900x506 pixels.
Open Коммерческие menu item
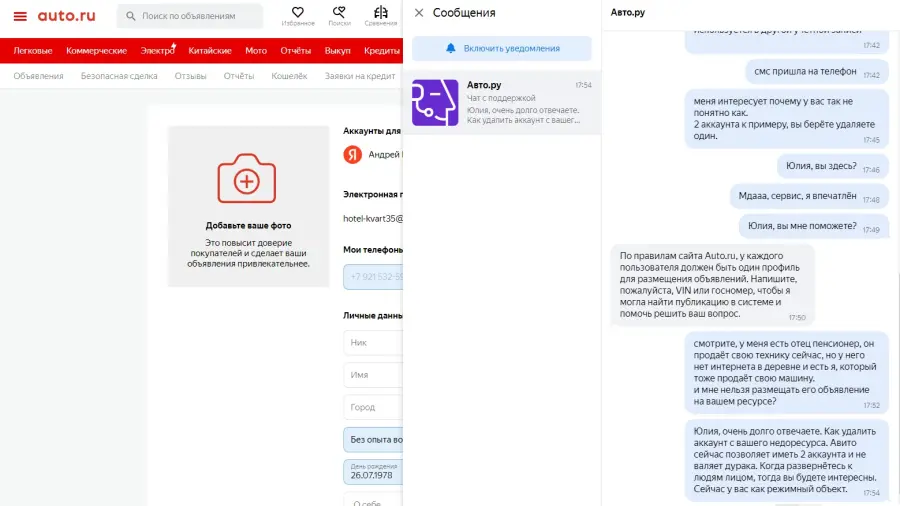click(x=96, y=50)
